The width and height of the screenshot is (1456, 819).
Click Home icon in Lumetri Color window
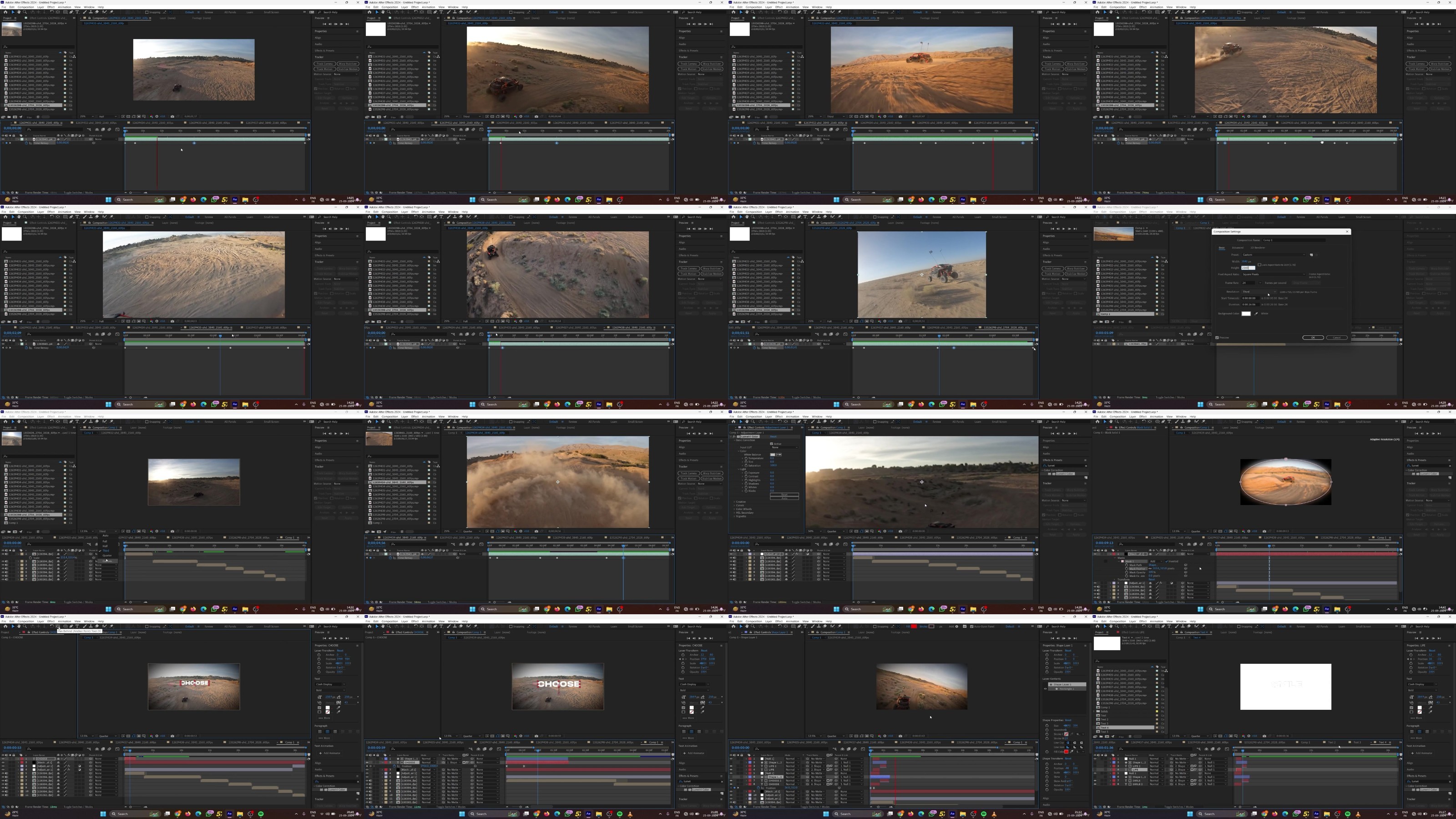733,422
